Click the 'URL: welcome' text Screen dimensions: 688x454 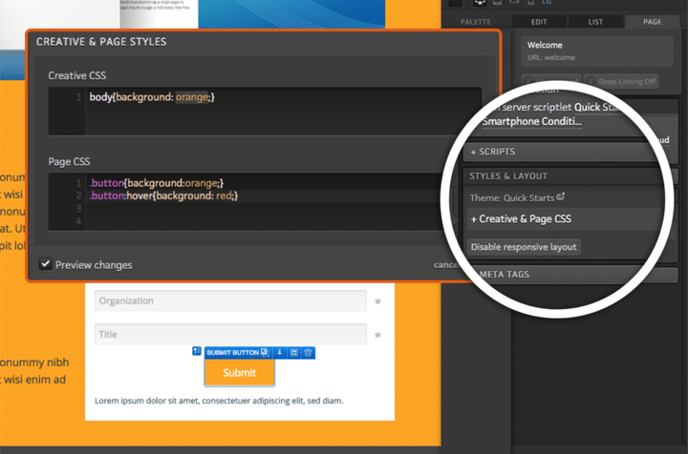point(551,57)
